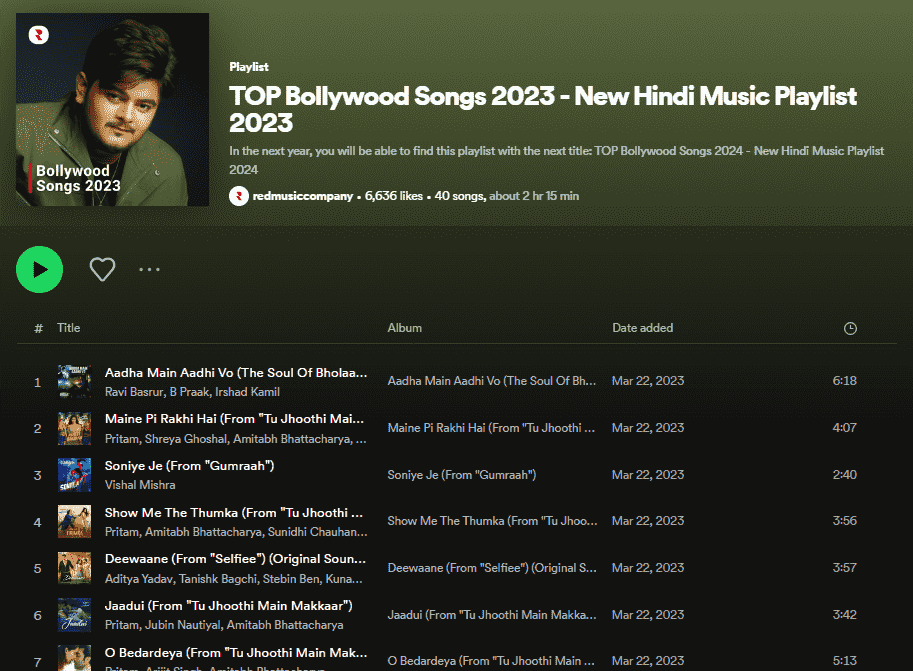Click the Album column header
This screenshot has width=913, height=671.
(405, 328)
